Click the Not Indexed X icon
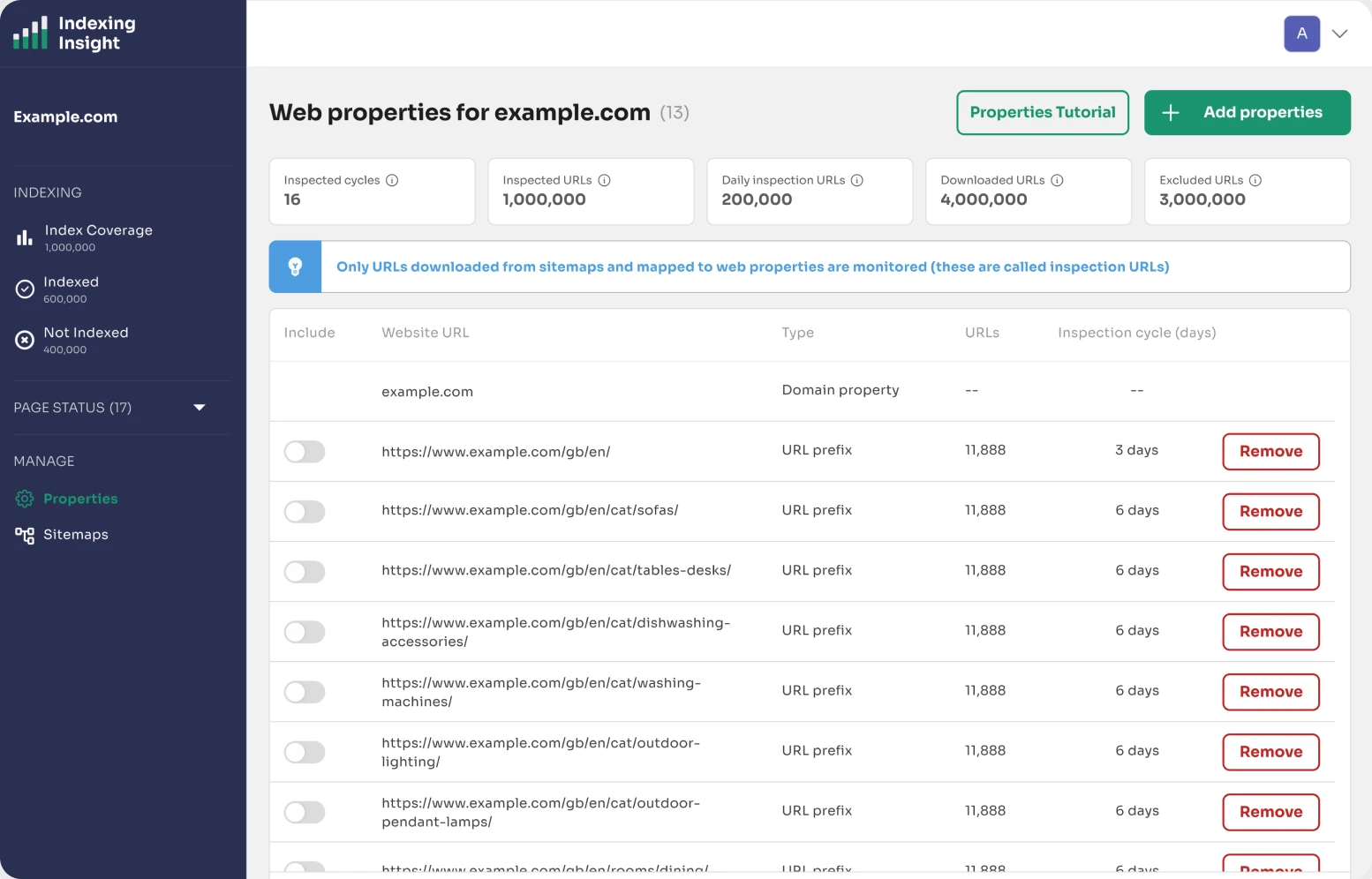1372x879 pixels. pyautogui.click(x=24, y=339)
